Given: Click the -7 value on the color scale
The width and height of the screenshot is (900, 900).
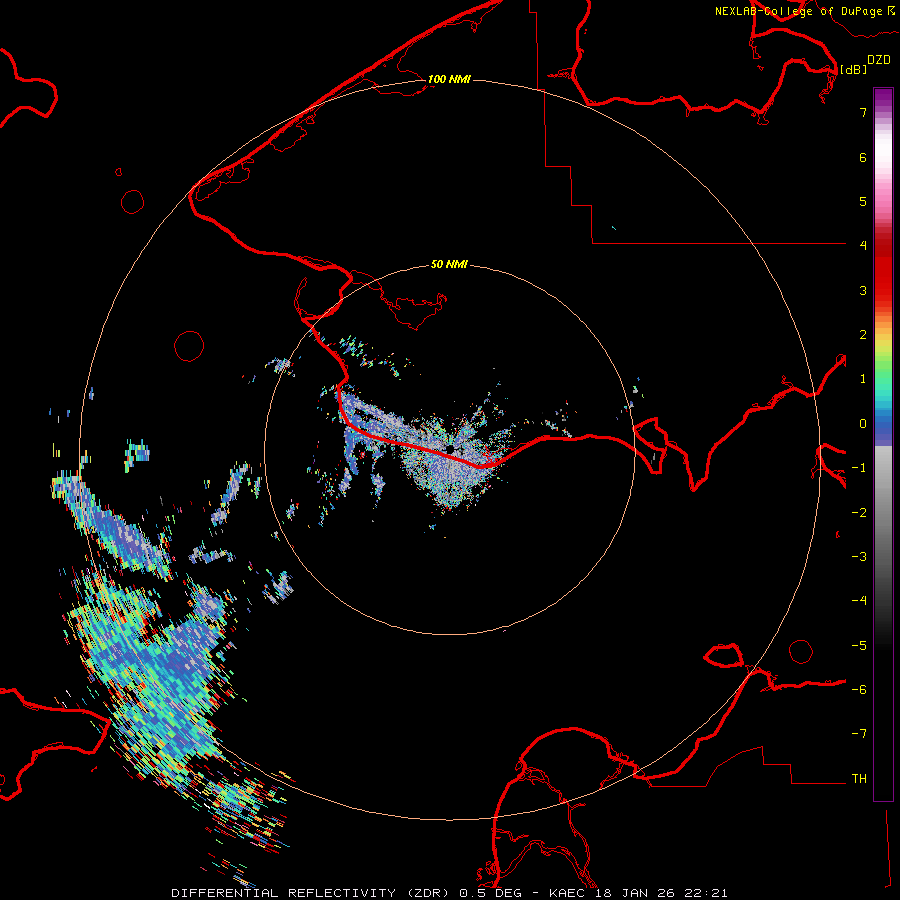Looking at the screenshot, I should coord(859,734).
